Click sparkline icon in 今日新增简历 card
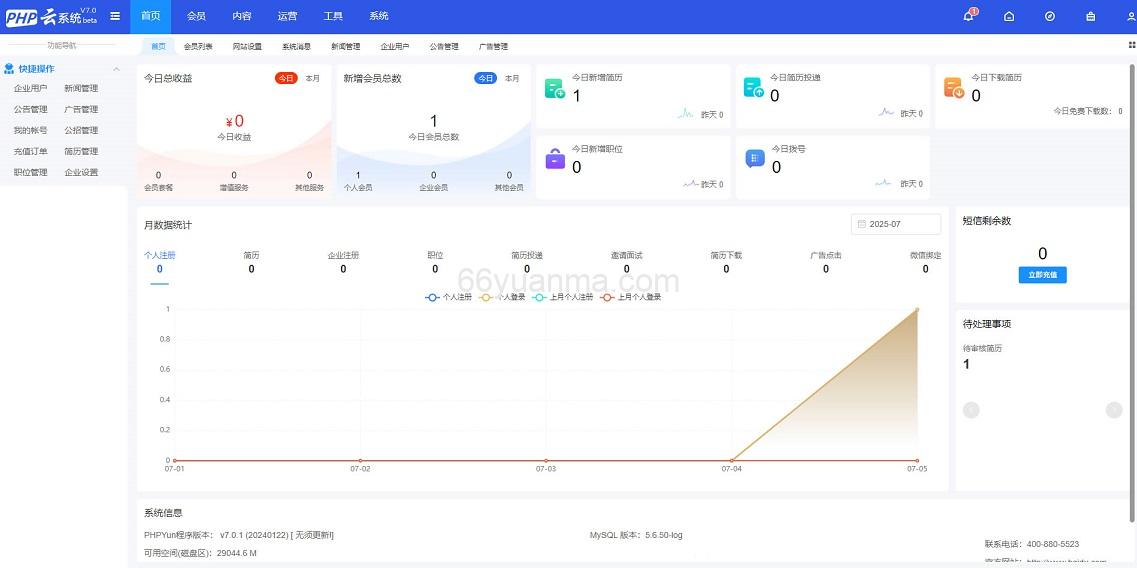The image size is (1137, 568). click(685, 113)
